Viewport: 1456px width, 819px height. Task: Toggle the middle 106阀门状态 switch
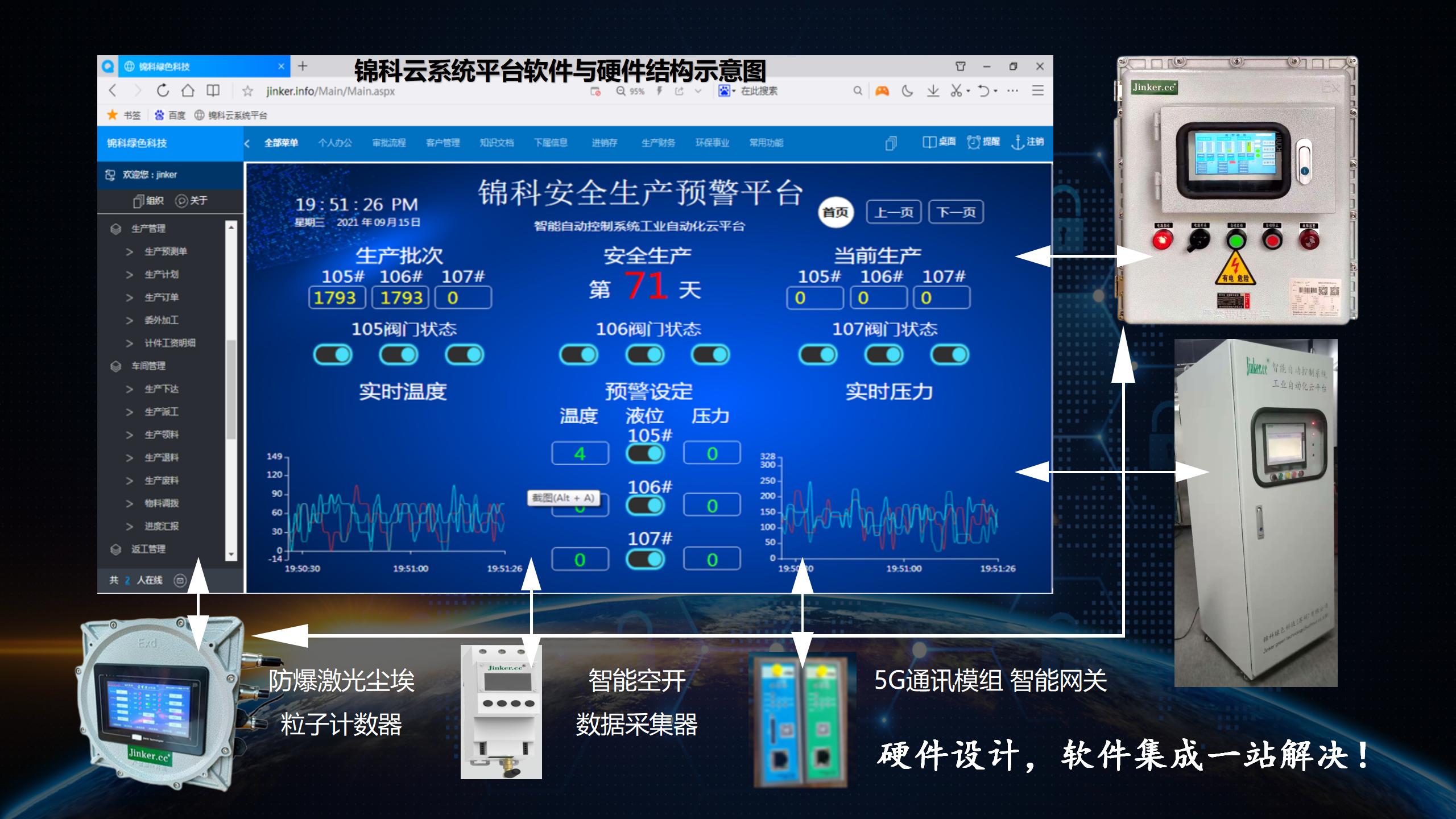tap(644, 355)
